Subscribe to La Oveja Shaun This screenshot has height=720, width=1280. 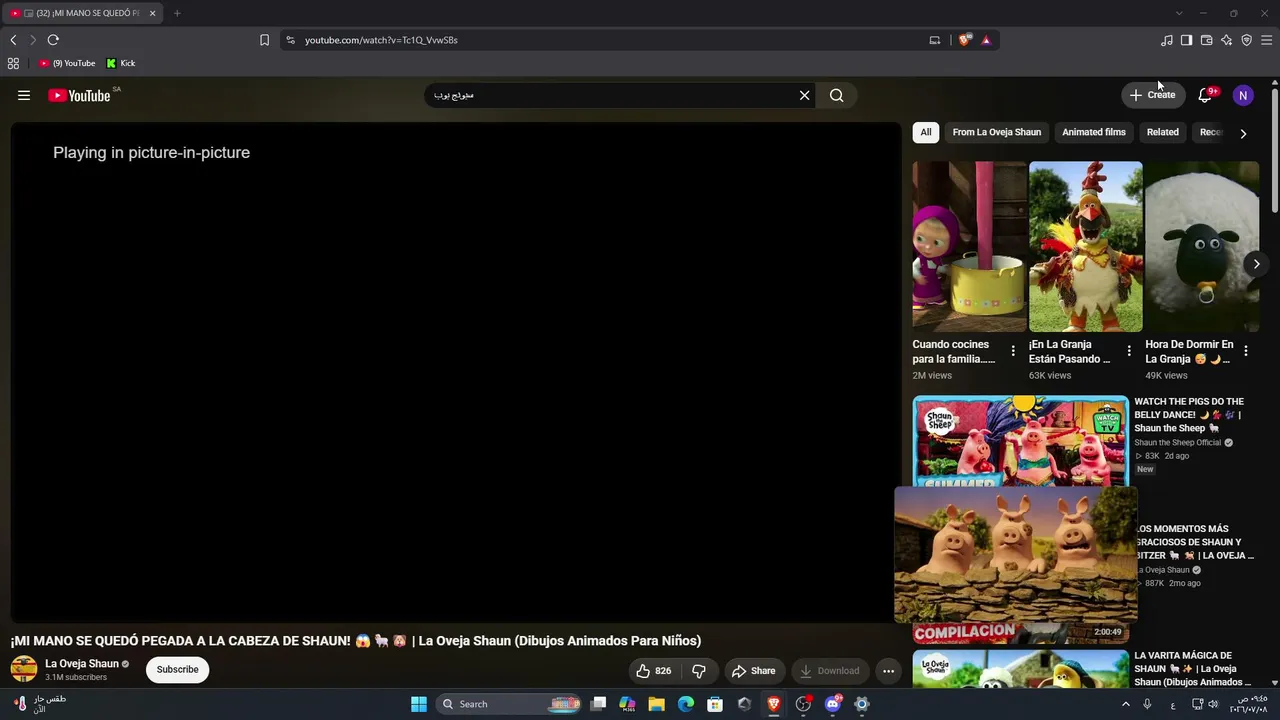(177, 670)
